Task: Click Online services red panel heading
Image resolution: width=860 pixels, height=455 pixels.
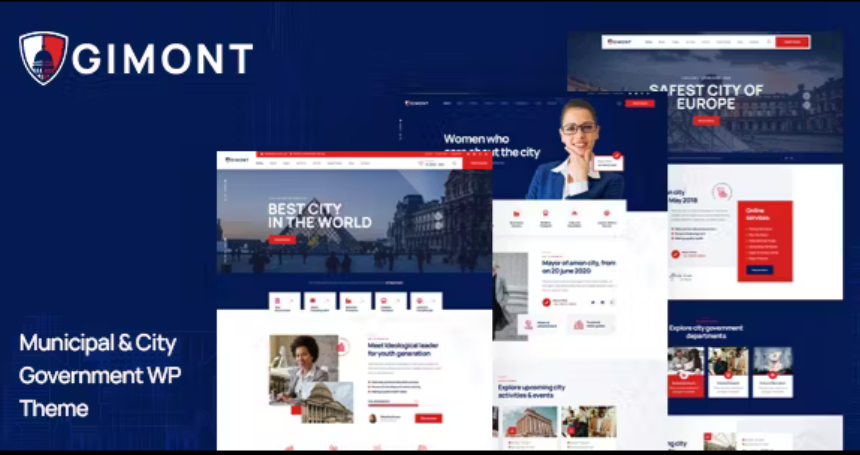Action: coord(758,214)
